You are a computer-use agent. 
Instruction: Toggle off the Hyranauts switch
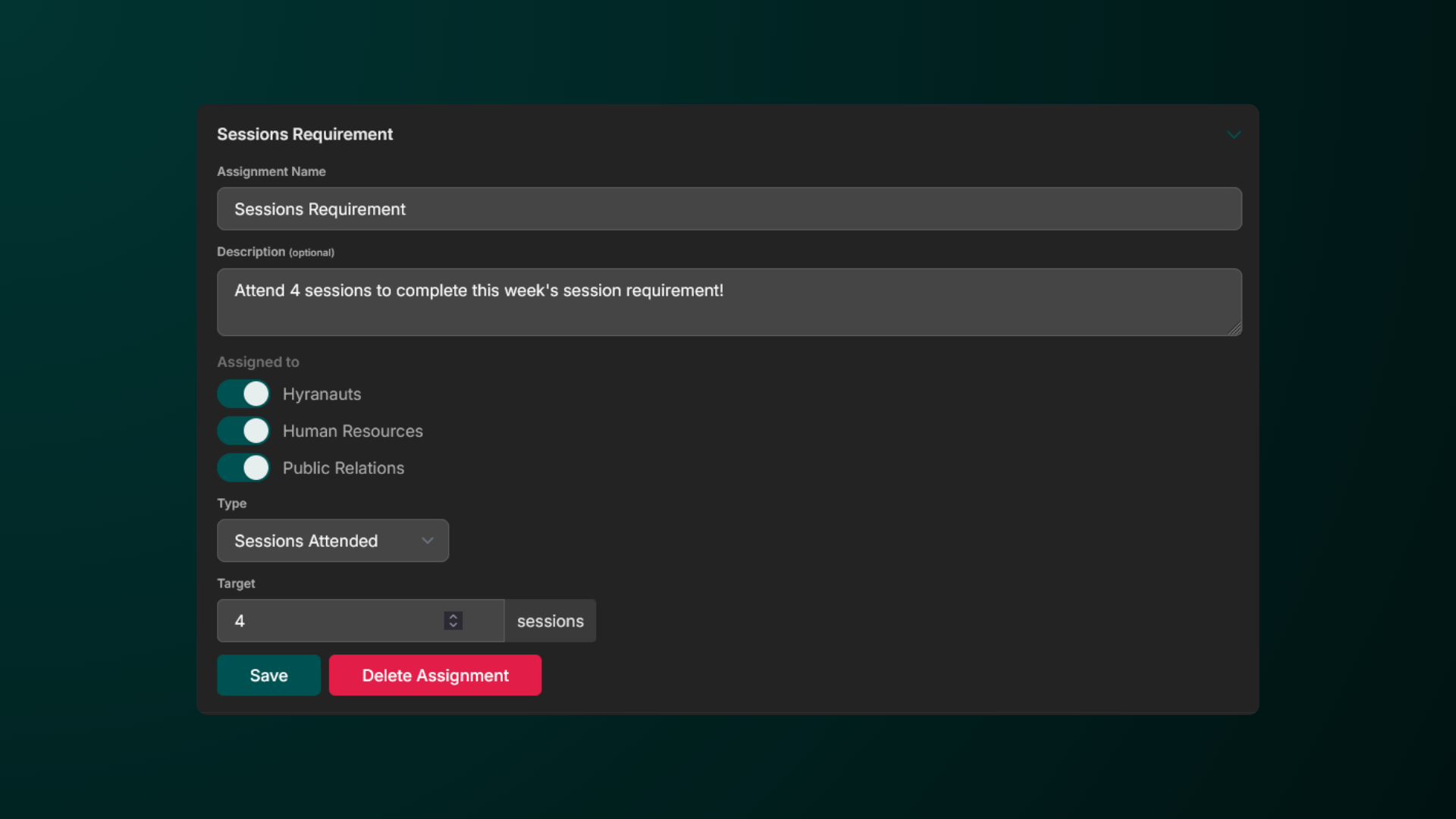(x=243, y=394)
